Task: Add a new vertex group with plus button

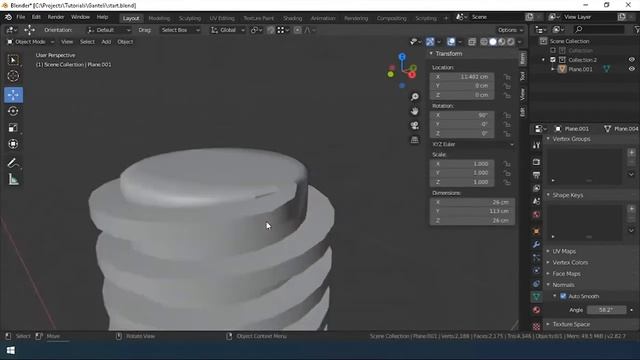Action: point(631,153)
